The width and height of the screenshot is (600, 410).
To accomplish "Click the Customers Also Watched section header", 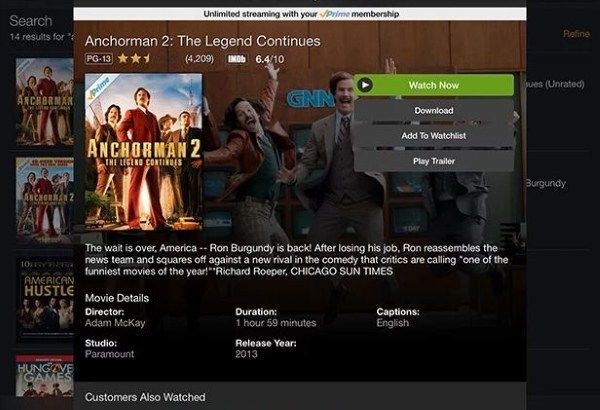I will point(145,397).
